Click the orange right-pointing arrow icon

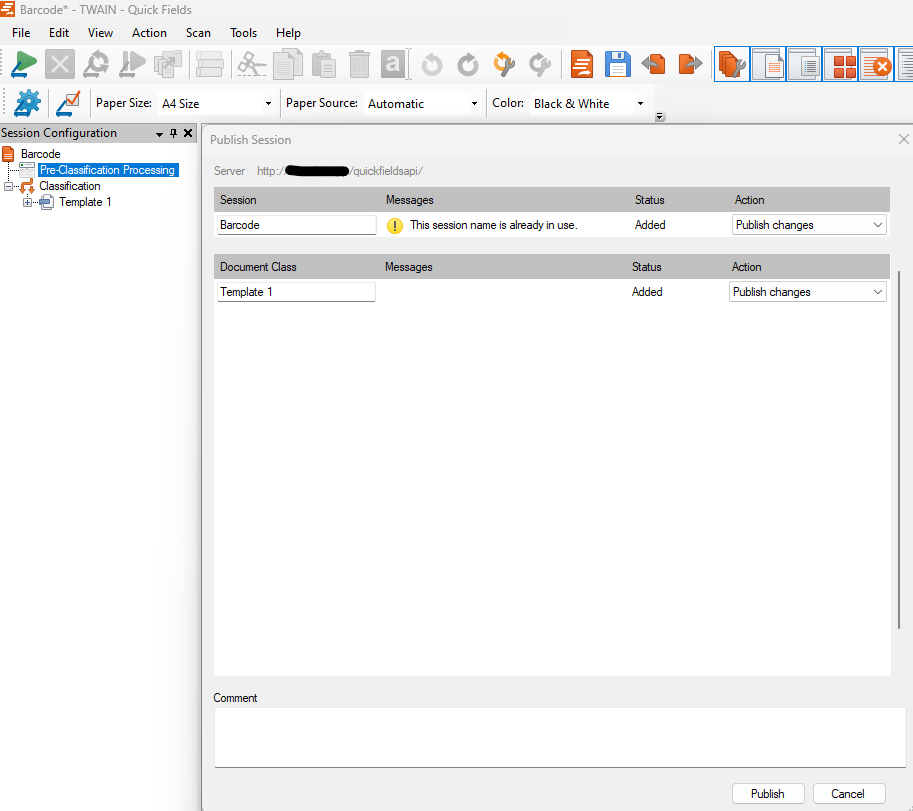tap(690, 65)
